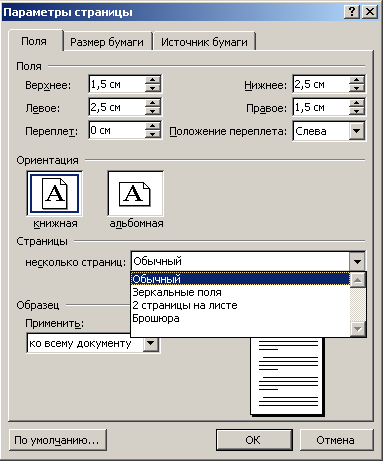Decrease the Нижнее margin value
Image resolution: width=384 pixels, height=461 pixels.
coord(357,88)
